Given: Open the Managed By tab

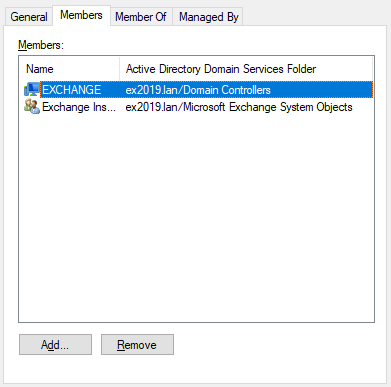Looking at the screenshot, I should click(x=208, y=17).
